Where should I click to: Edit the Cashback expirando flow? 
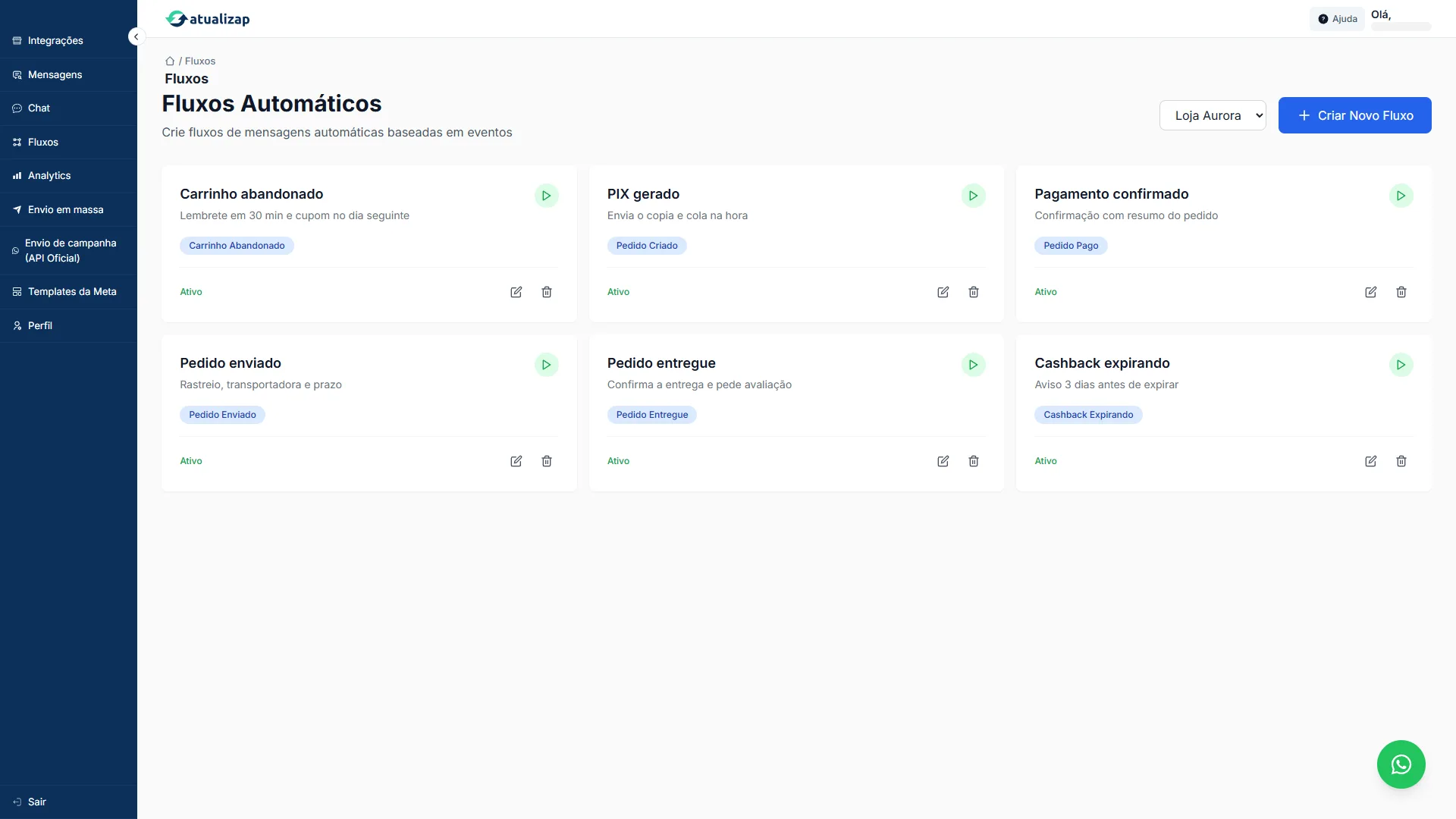point(1371,461)
